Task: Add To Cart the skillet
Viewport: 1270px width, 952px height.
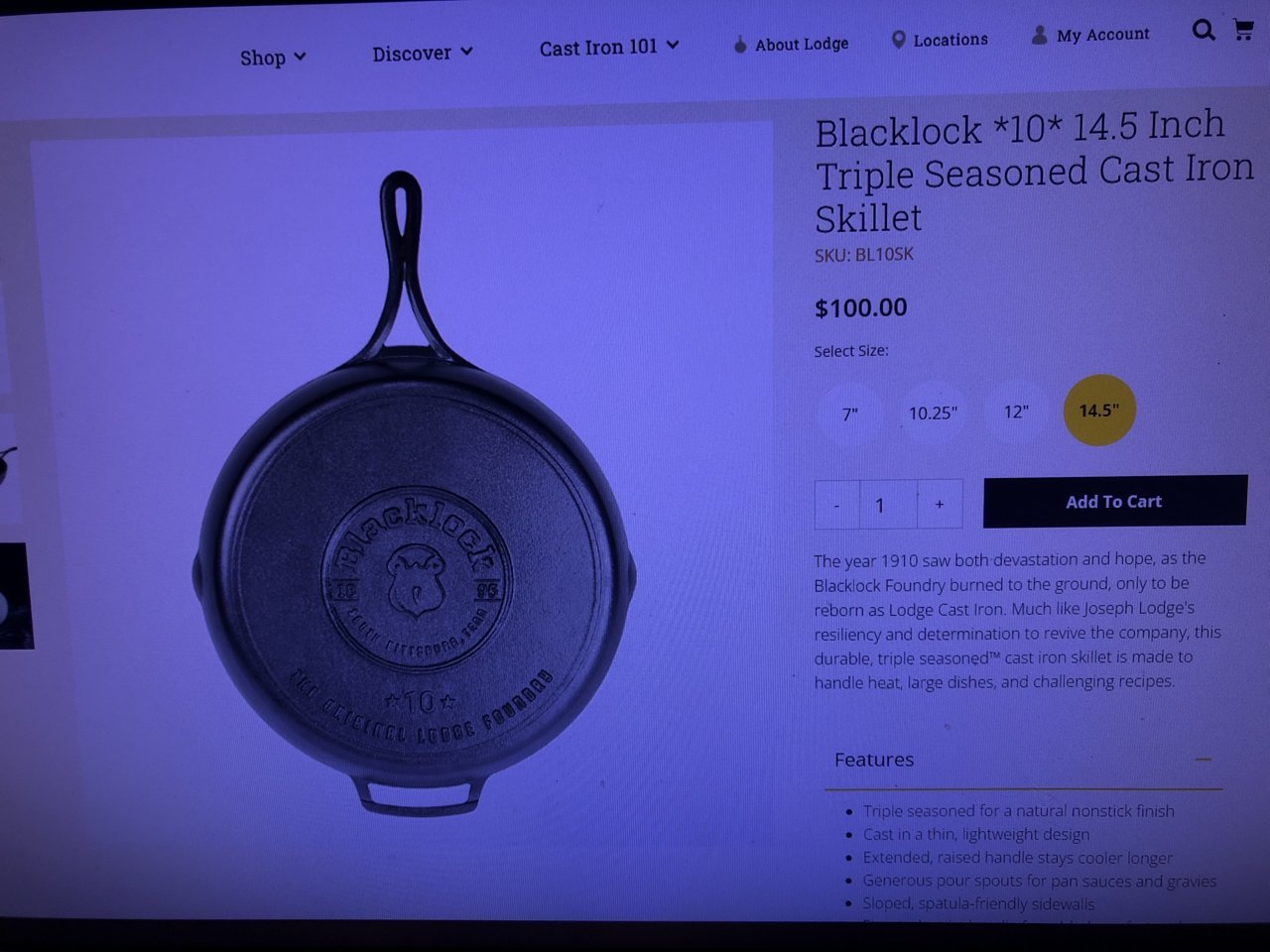Action: tap(1115, 501)
